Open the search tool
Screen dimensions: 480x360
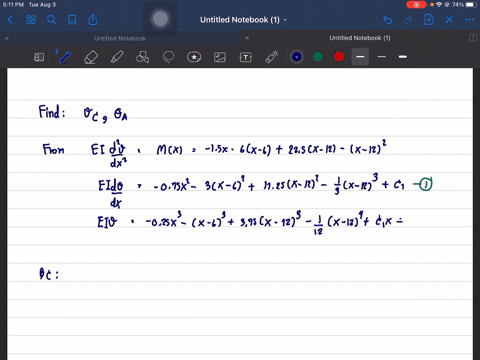(51, 20)
